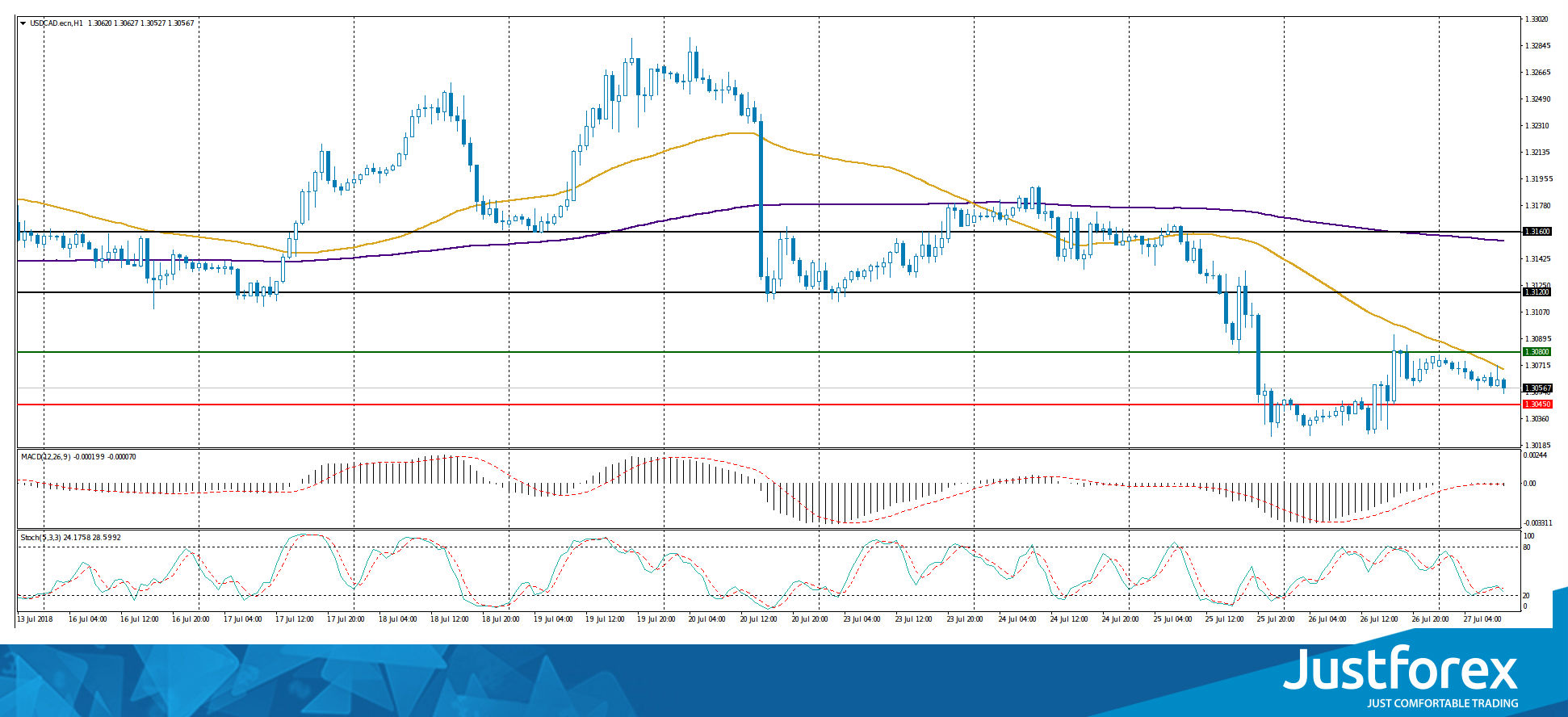Click the 27 Jul 04:00 time label
The width and height of the screenshot is (1568, 717).
click(x=1483, y=619)
